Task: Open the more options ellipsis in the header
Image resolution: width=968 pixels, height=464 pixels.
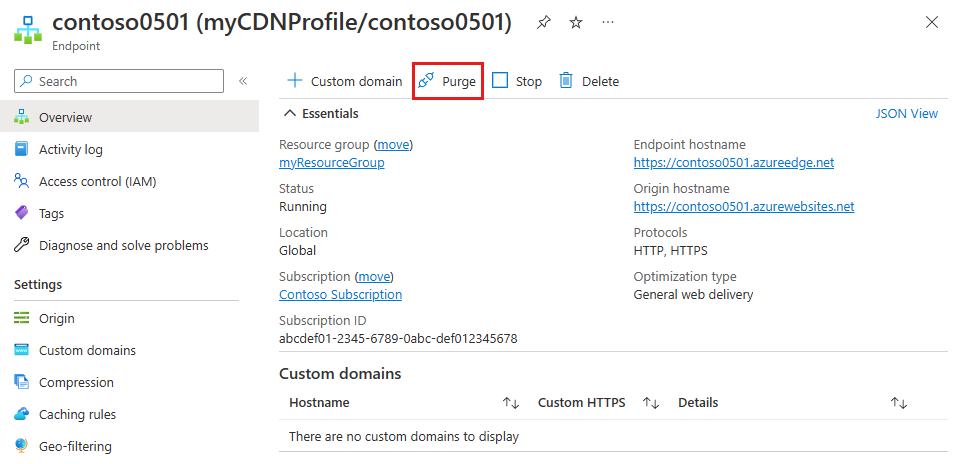Action: click(x=608, y=23)
